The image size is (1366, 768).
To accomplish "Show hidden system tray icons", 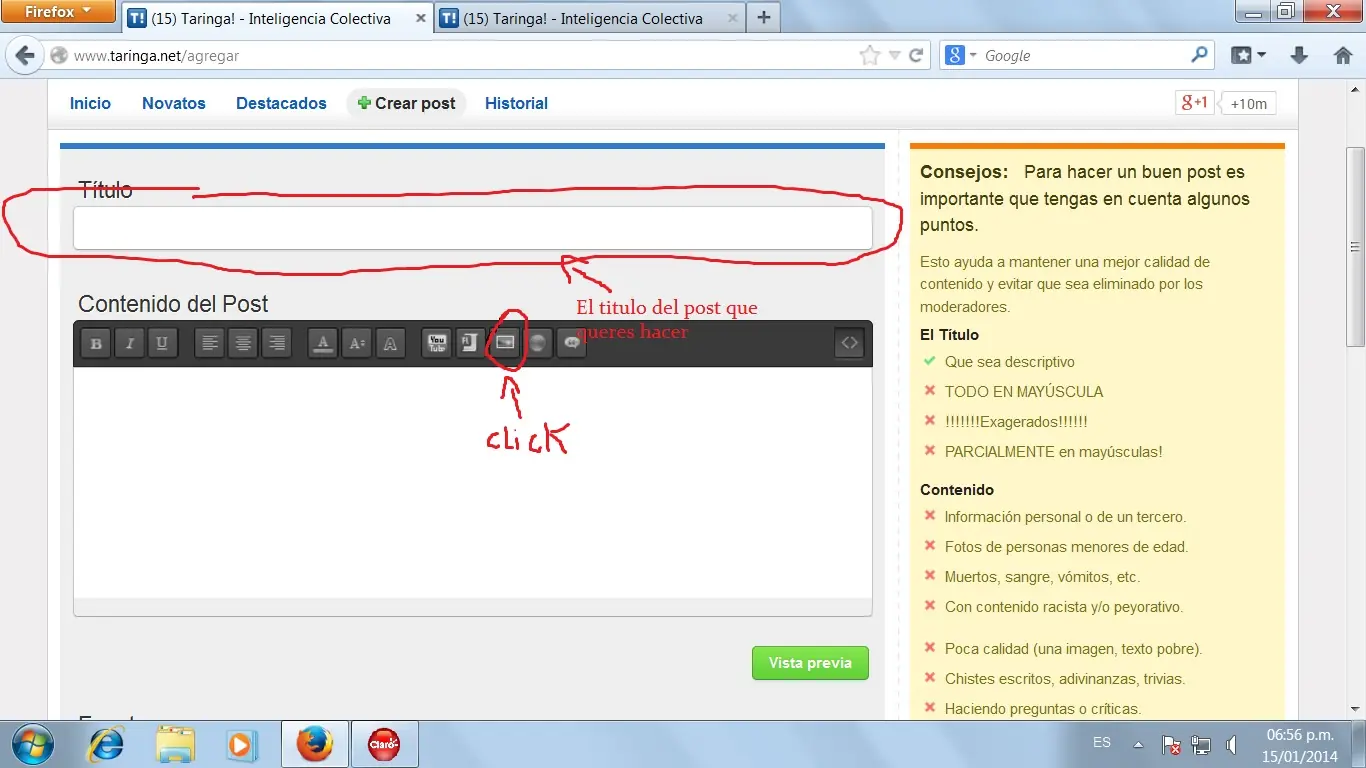I will point(1138,745).
